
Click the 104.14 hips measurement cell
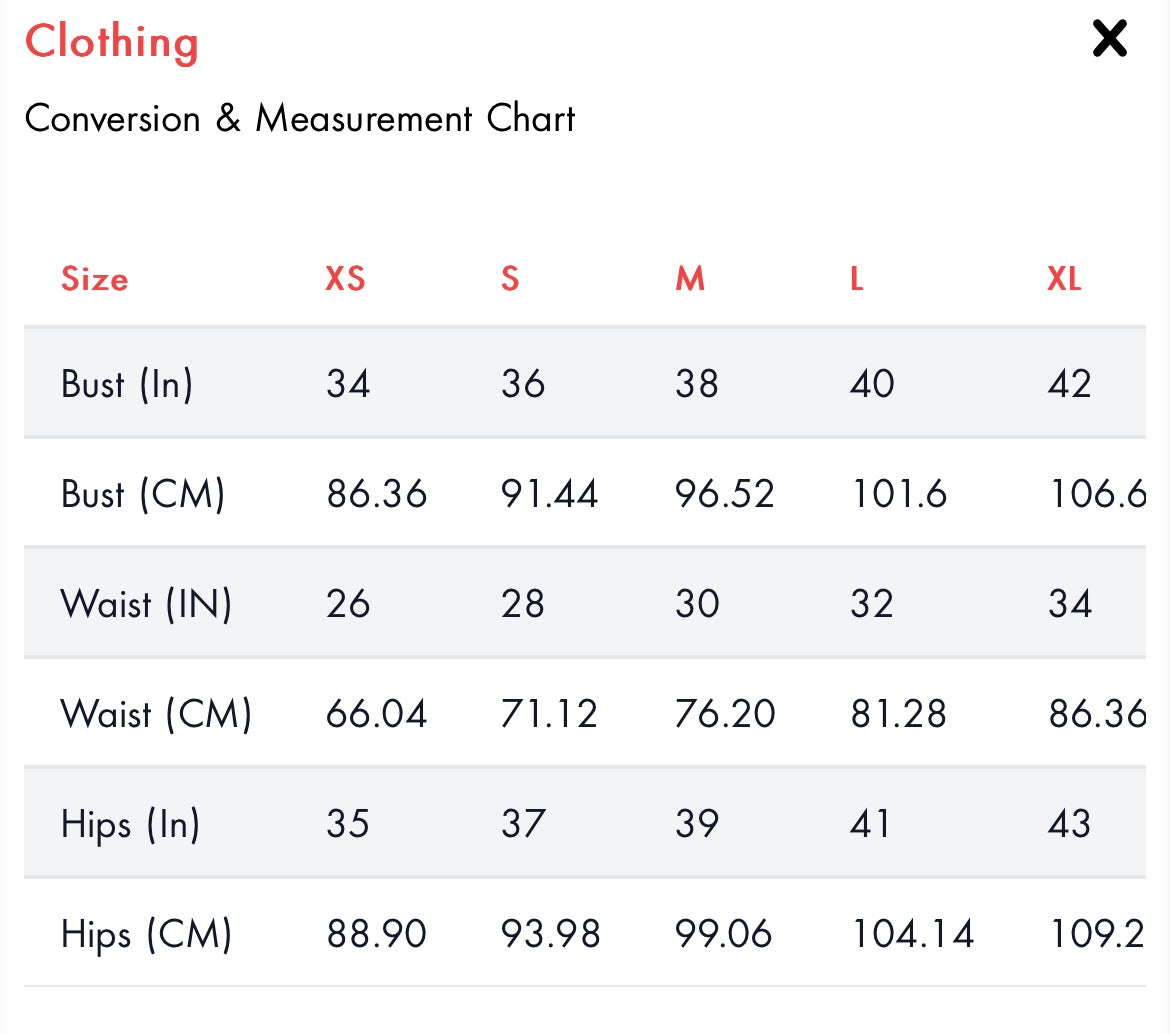(x=912, y=934)
